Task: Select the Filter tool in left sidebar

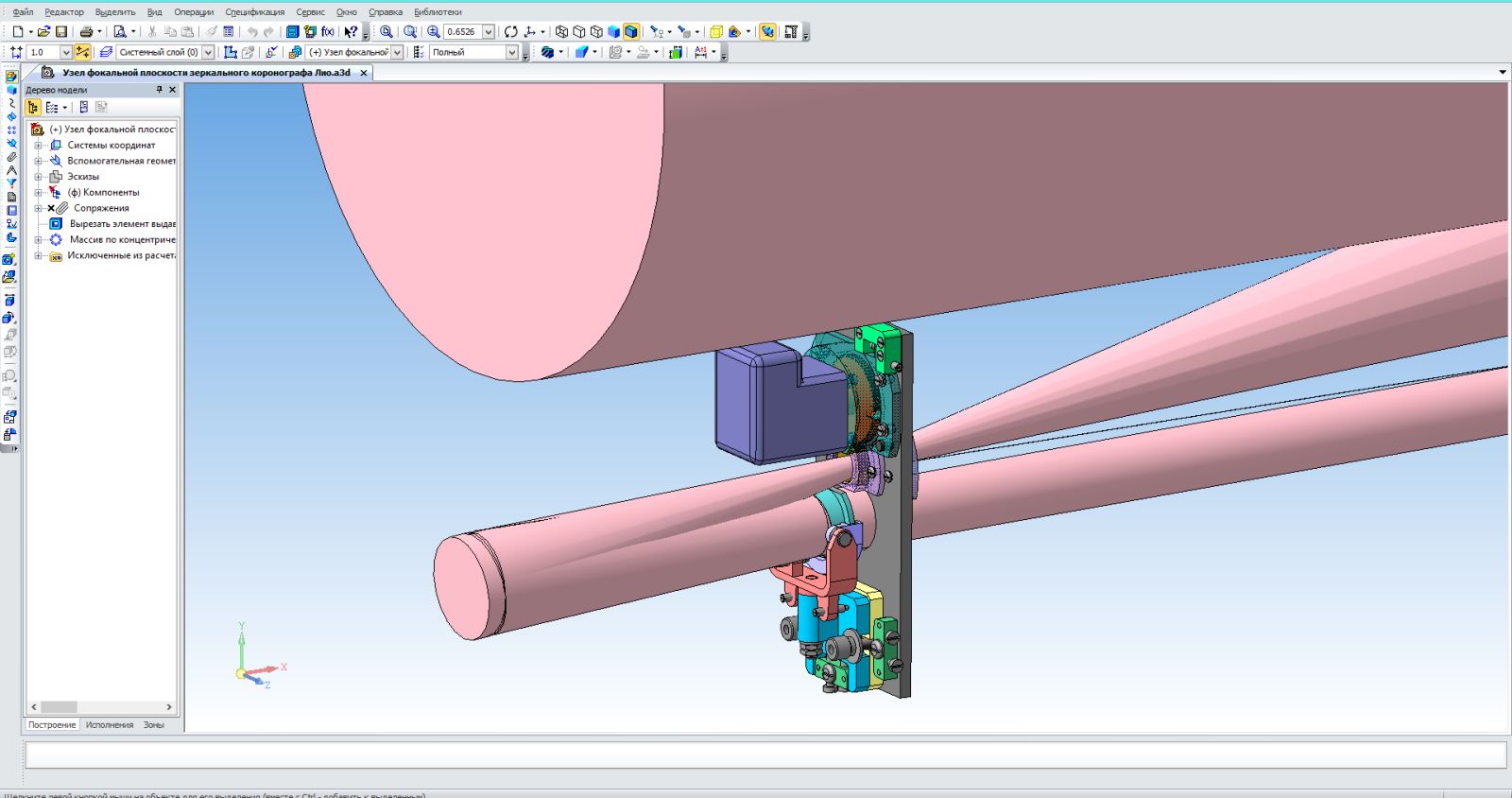Action: pos(11,183)
